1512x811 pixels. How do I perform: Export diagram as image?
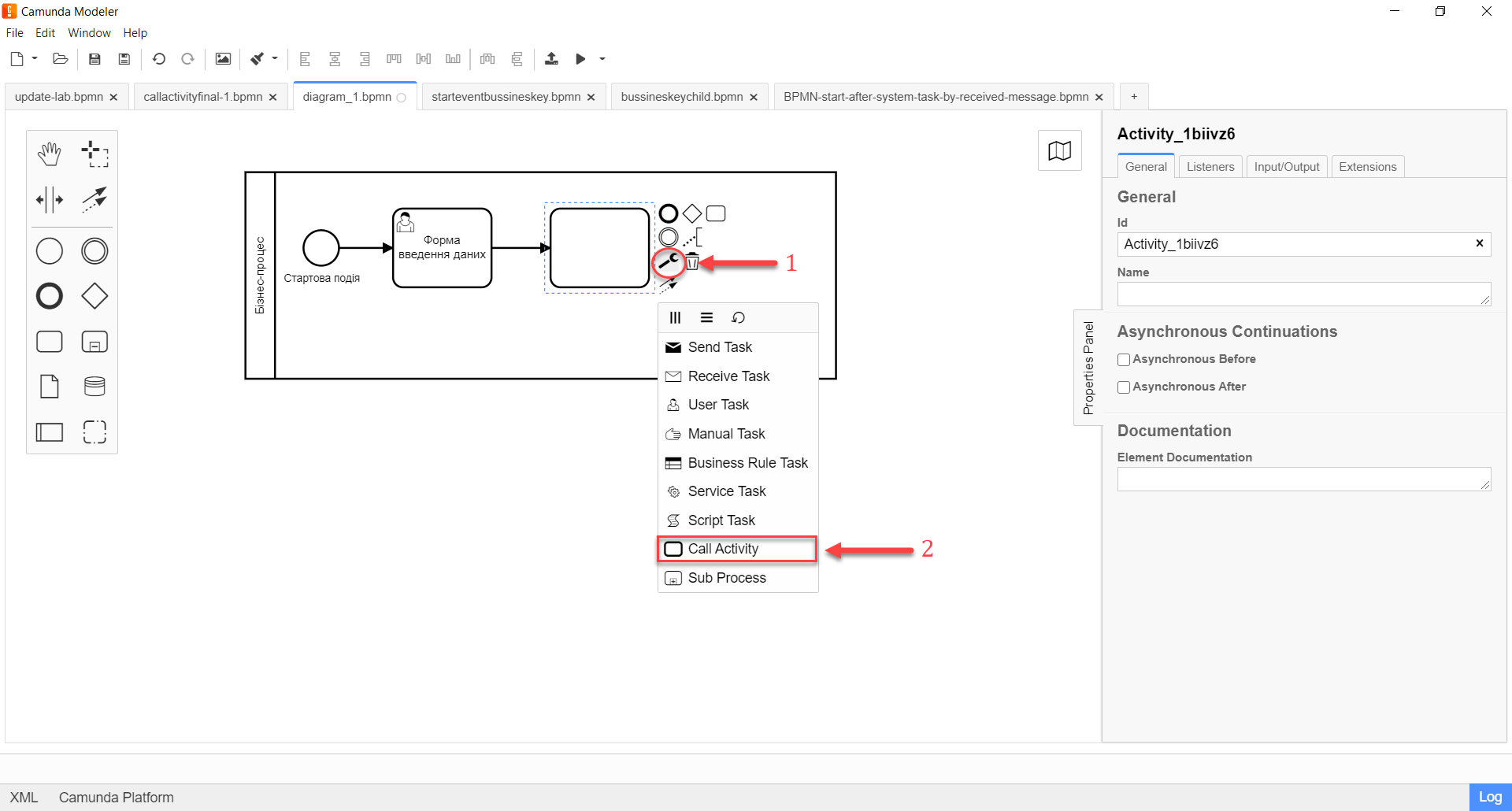coord(223,58)
